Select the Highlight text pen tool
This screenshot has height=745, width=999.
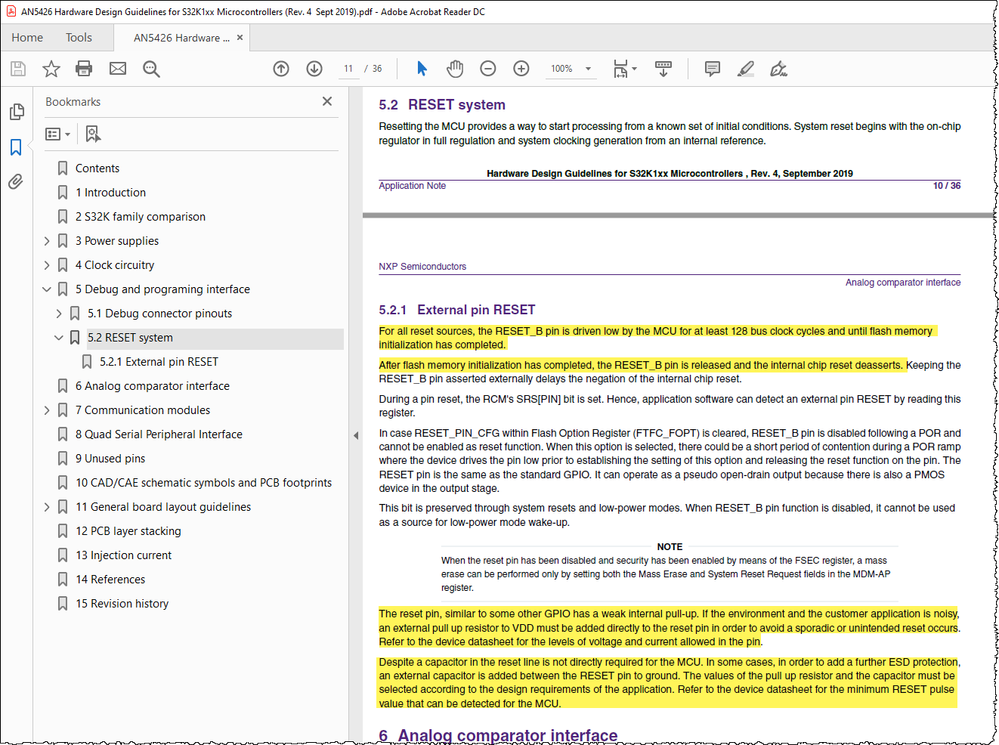[745, 69]
